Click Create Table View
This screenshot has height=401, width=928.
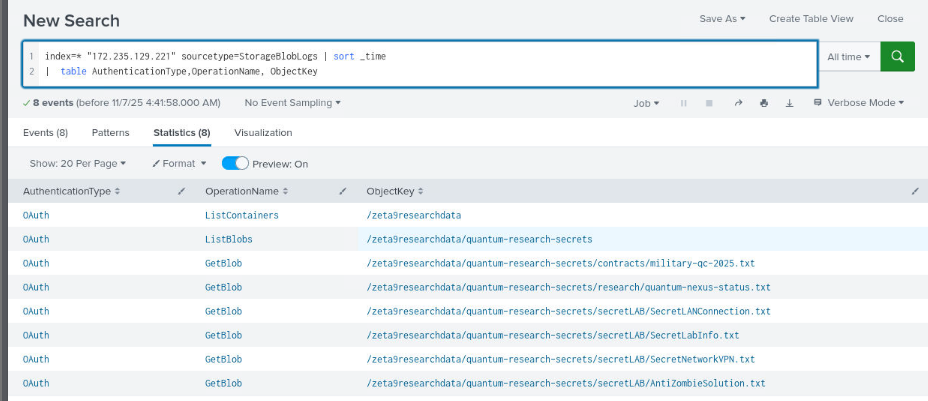pos(811,19)
